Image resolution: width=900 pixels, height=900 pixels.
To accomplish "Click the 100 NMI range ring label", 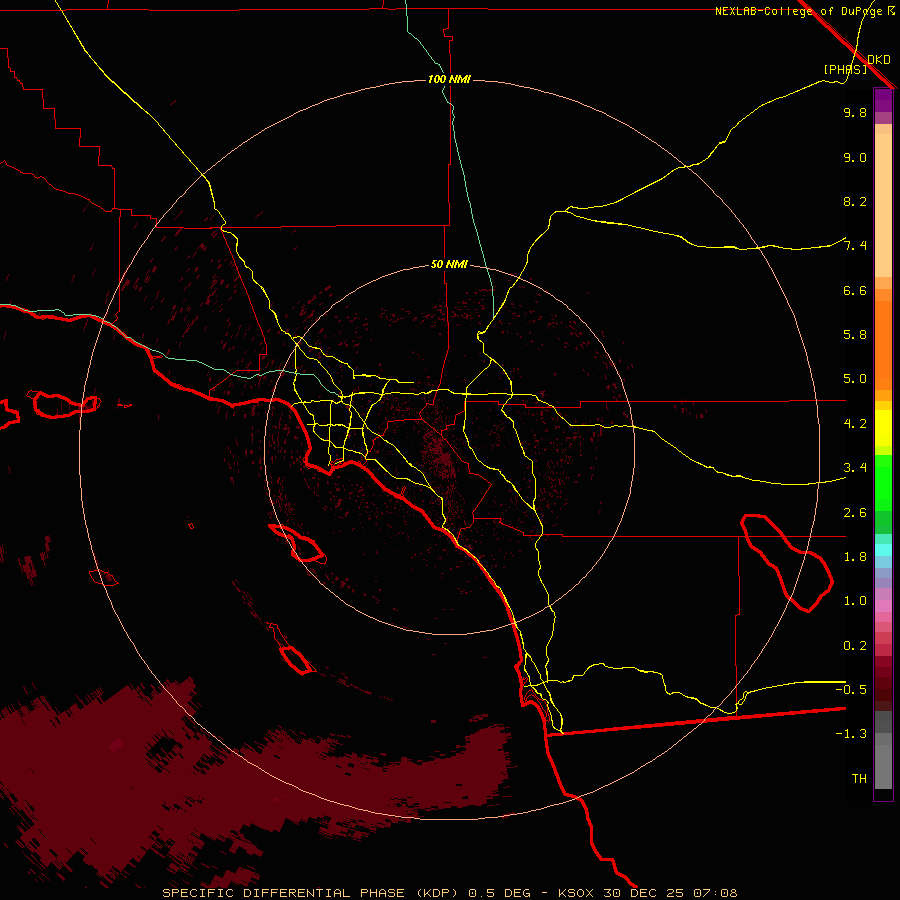I will [449, 79].
